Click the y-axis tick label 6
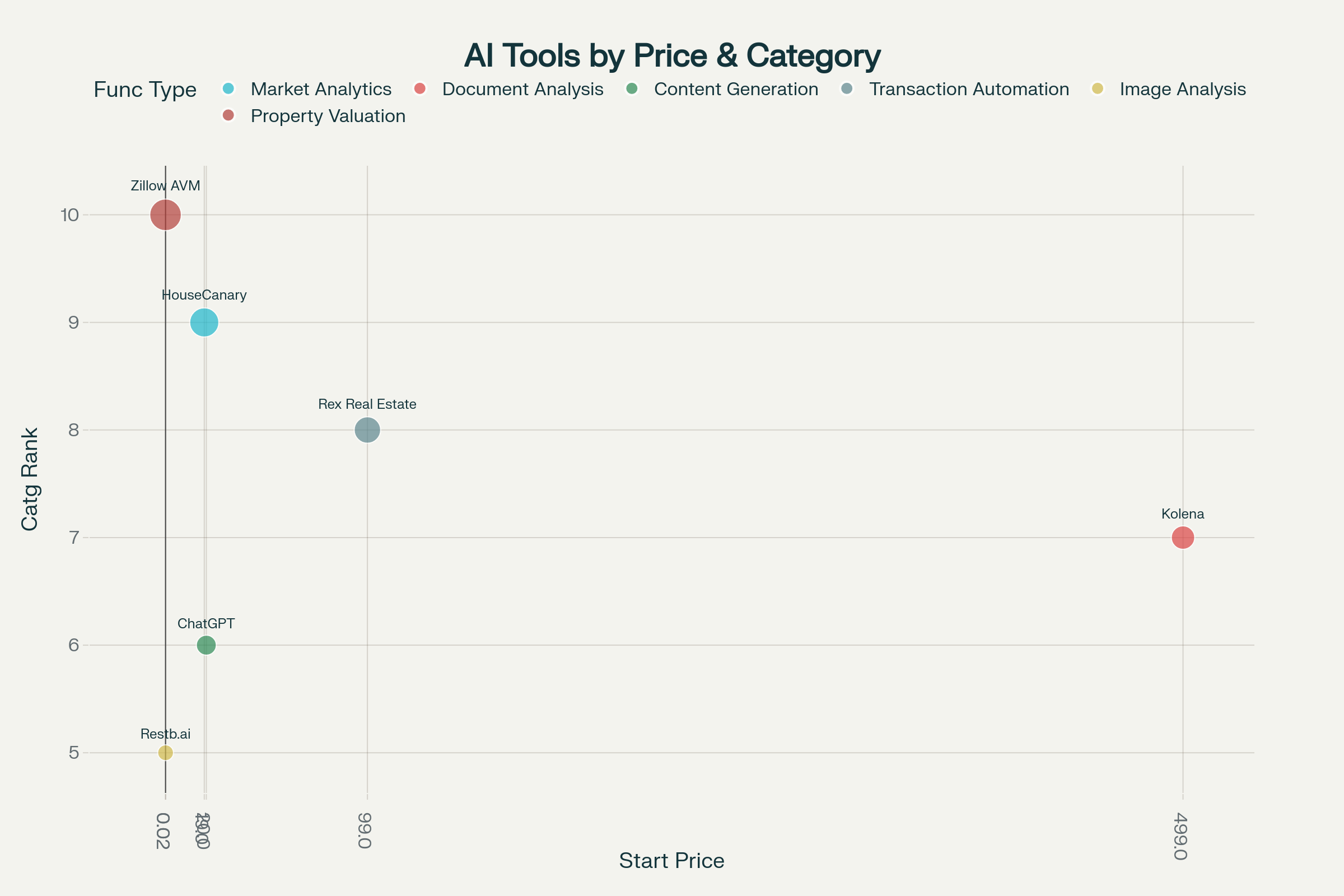 (x=74, y=645)
